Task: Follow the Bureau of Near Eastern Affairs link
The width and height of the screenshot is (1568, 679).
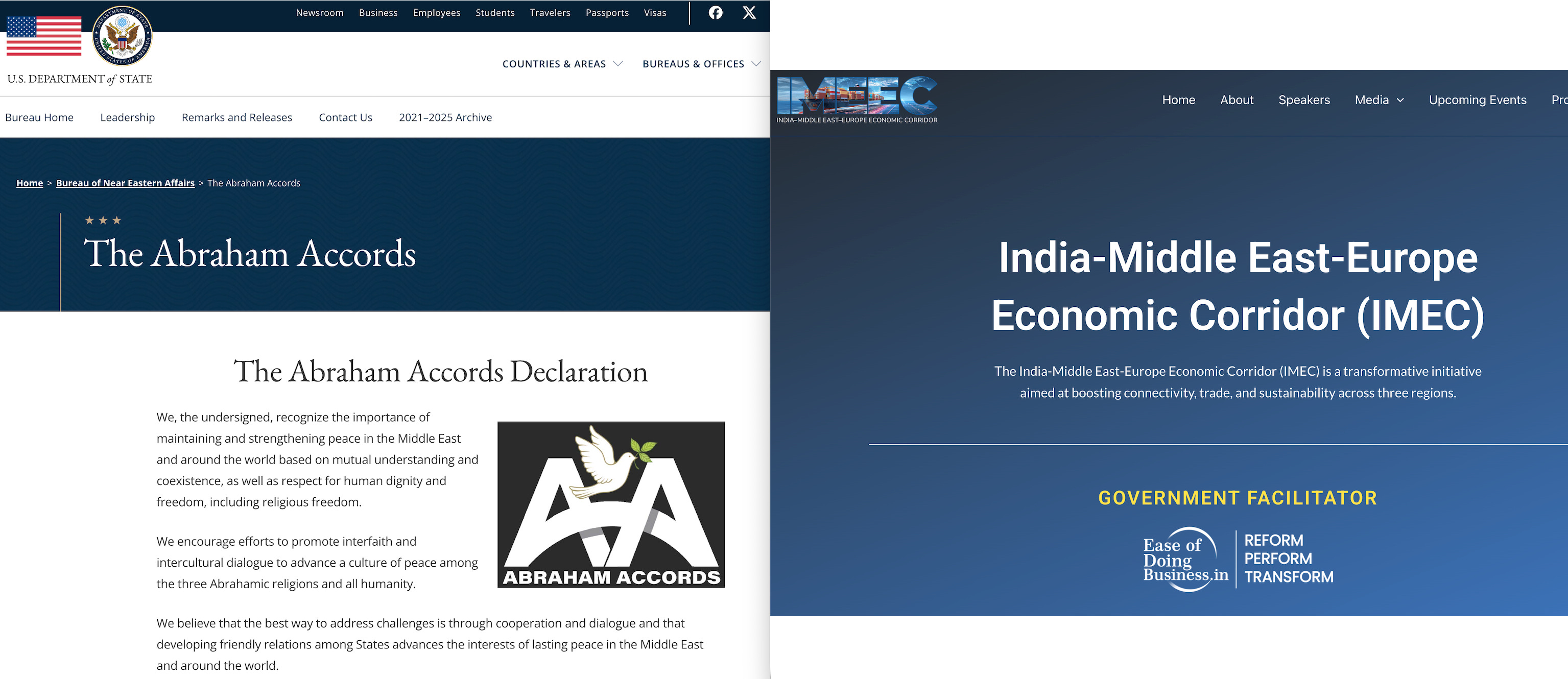Action: (125, 183)
